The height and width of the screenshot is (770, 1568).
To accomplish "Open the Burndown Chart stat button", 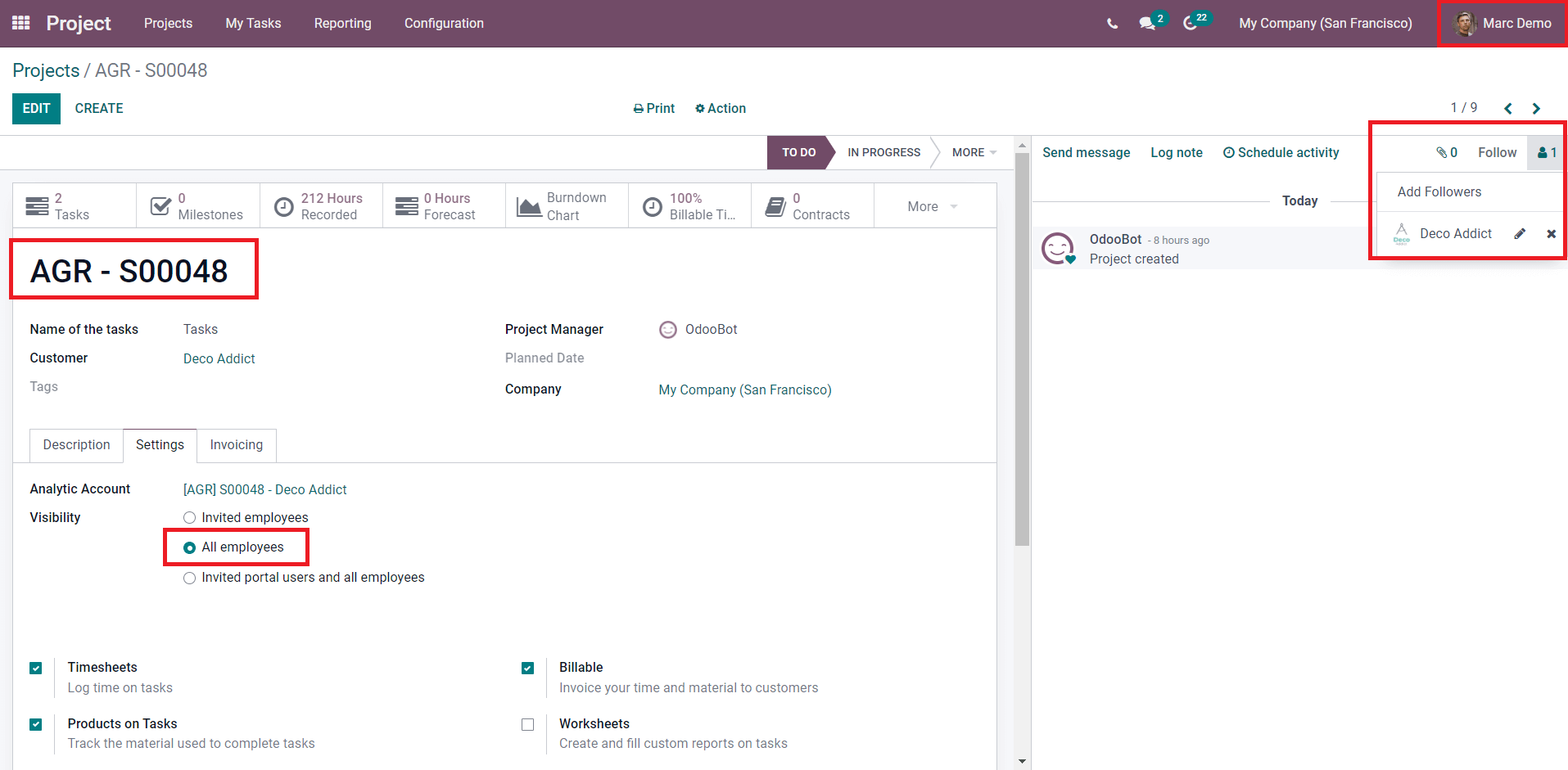I will pos(567,206).
